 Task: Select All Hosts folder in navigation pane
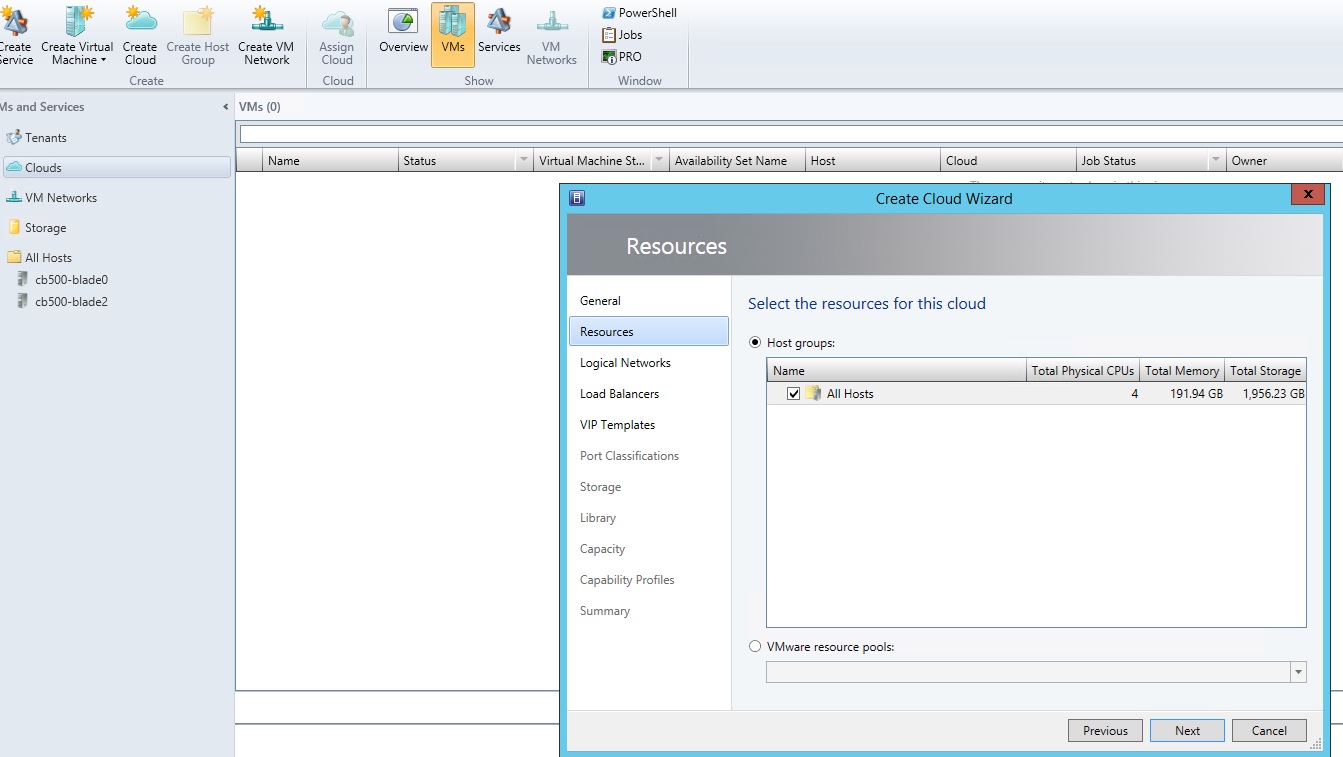click(40, 258)
